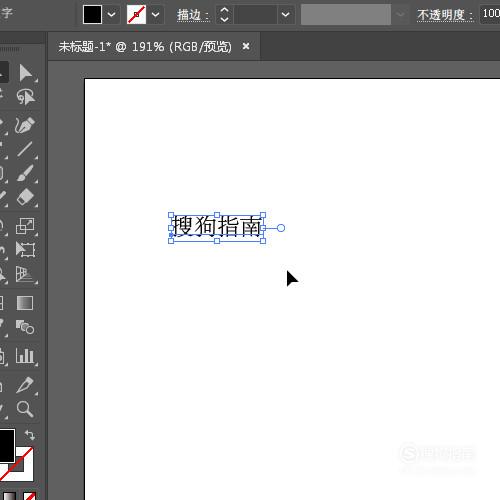Click the opacity value field

point(490,14)
